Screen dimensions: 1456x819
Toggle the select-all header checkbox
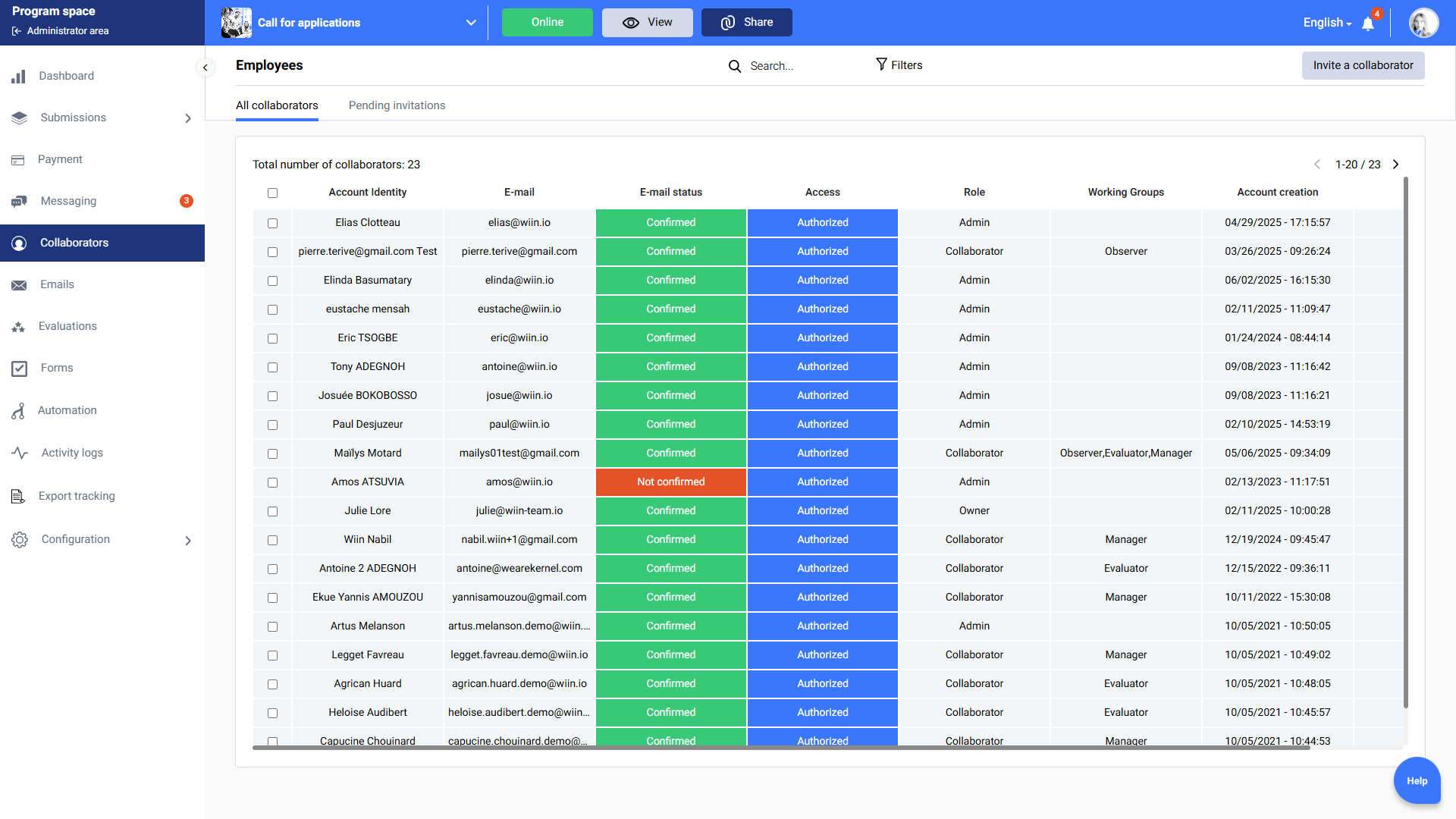point(272,193)
